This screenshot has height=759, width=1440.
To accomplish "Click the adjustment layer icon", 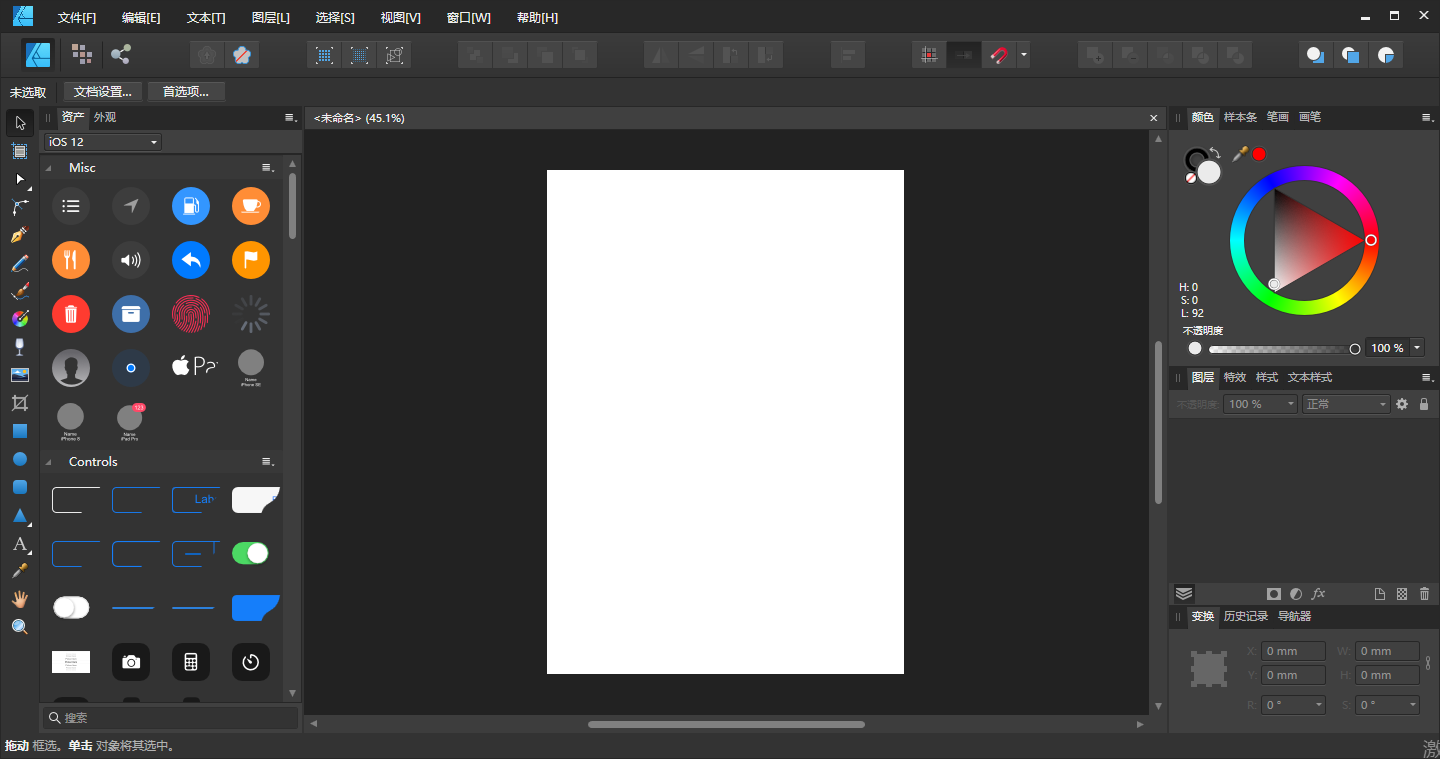I will pos(1295,594).
